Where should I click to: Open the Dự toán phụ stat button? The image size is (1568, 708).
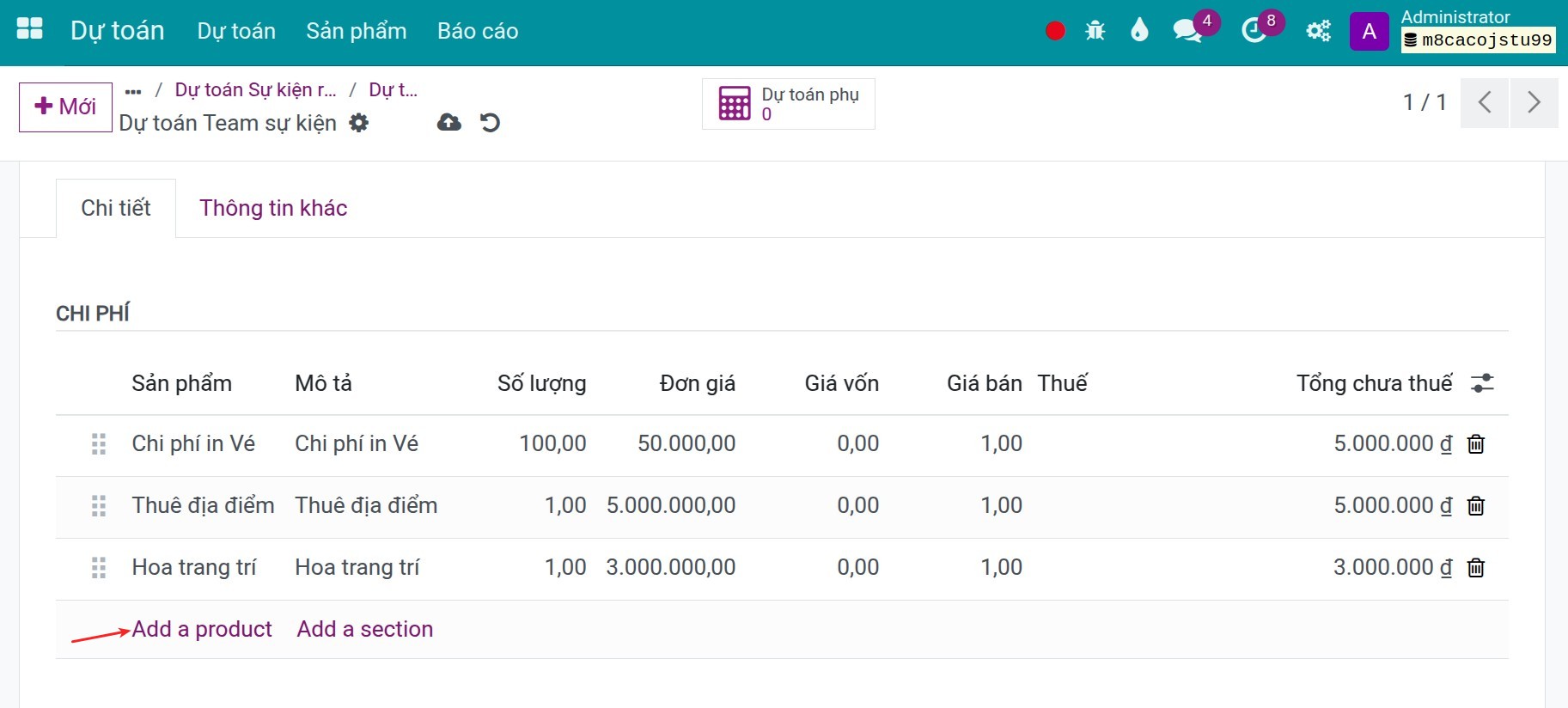789,104
